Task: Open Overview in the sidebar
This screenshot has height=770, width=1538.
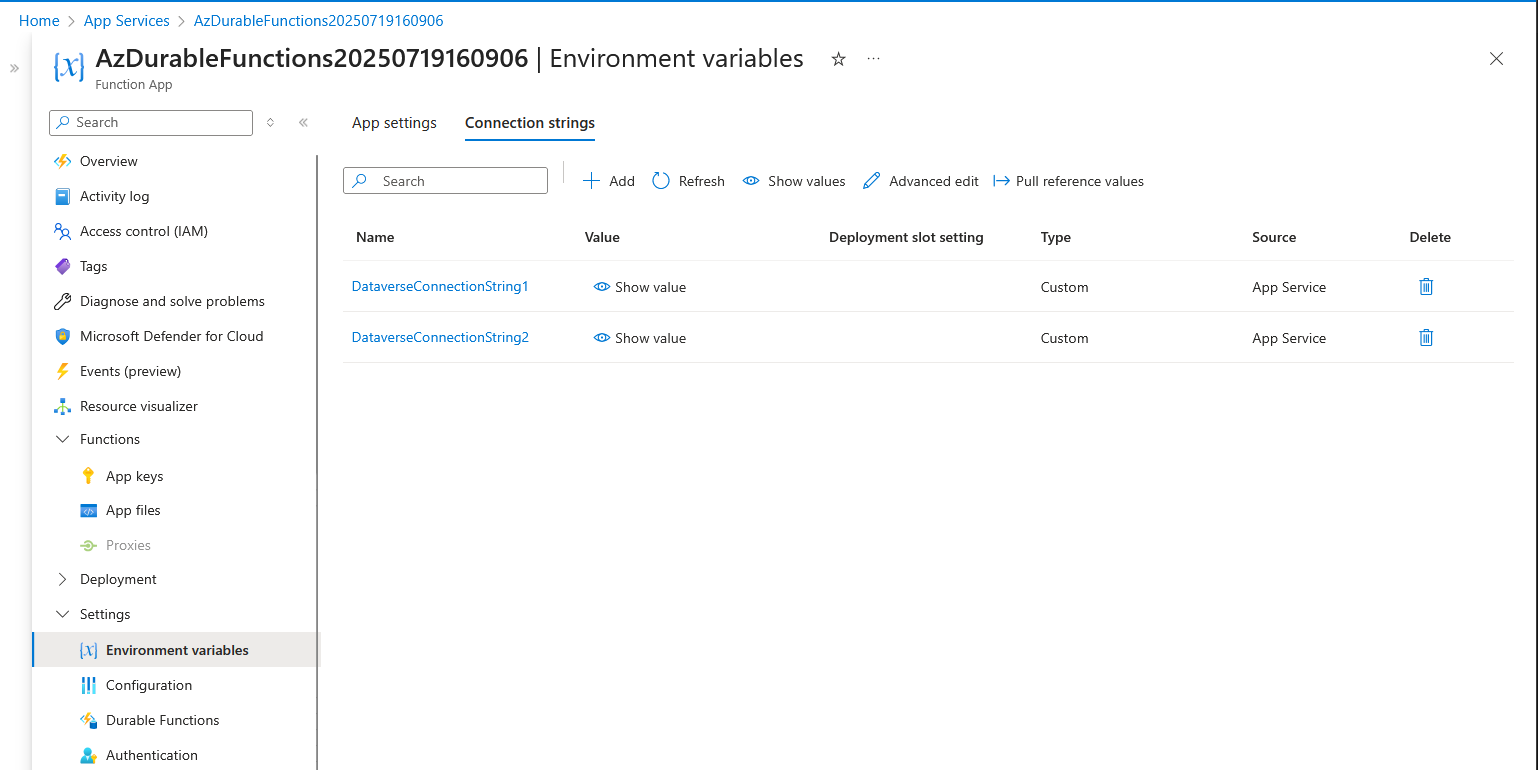Action: pyautogui.click(x=109, y=161)
